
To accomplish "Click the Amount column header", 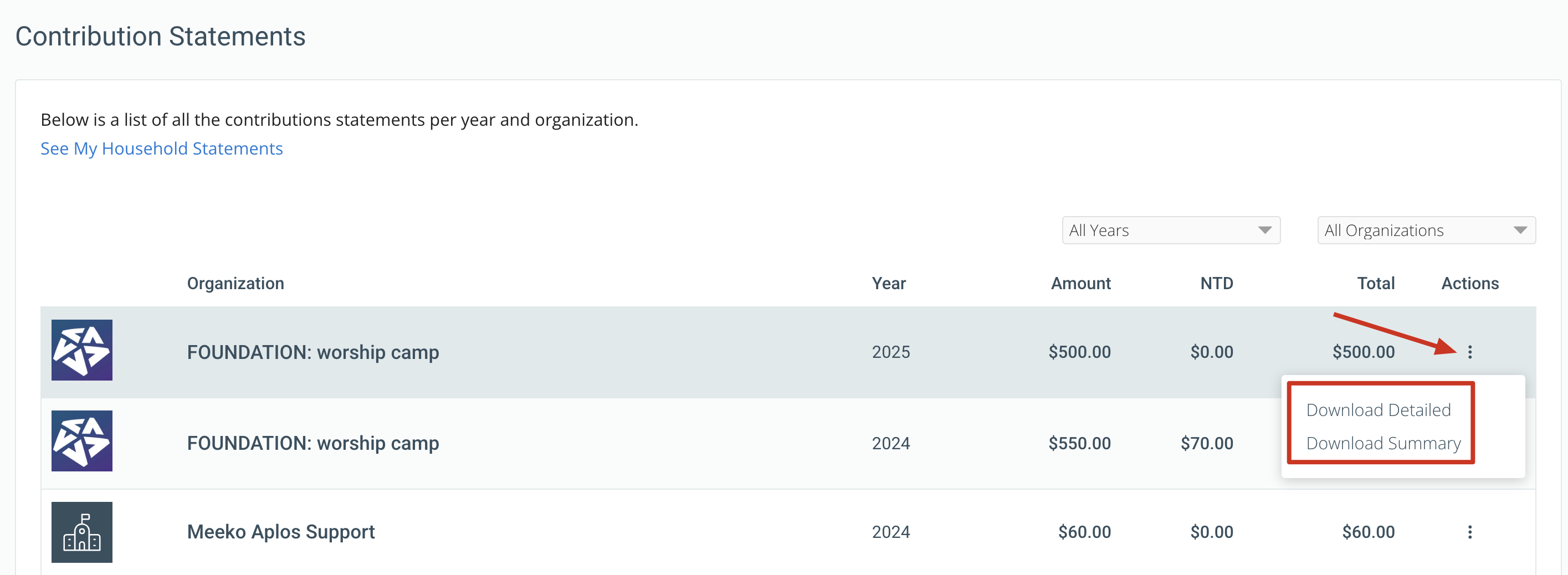I will [1080, 284].
